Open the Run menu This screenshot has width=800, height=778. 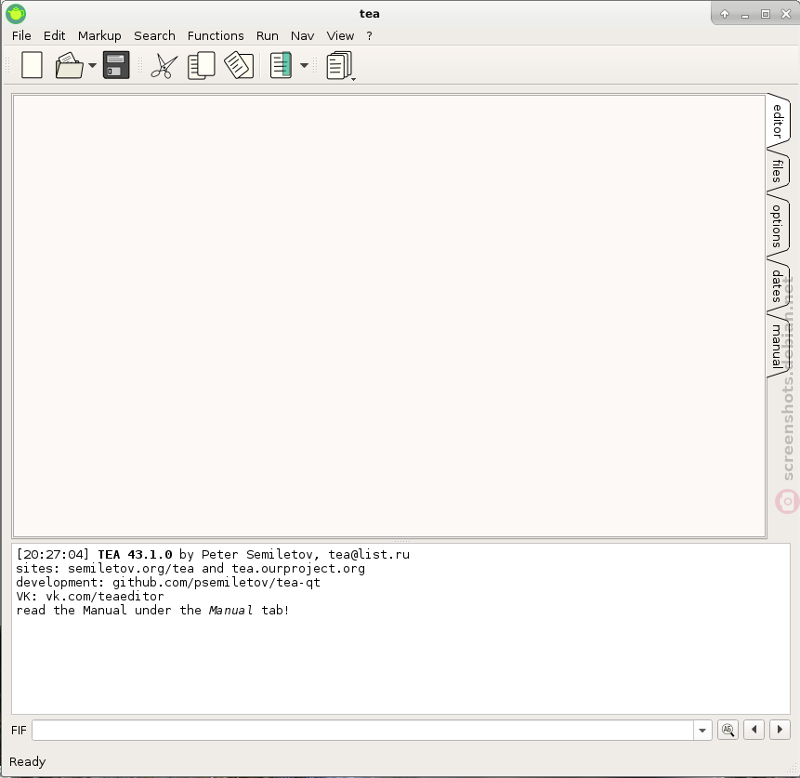pyautogui.click(x=267, y=36)
